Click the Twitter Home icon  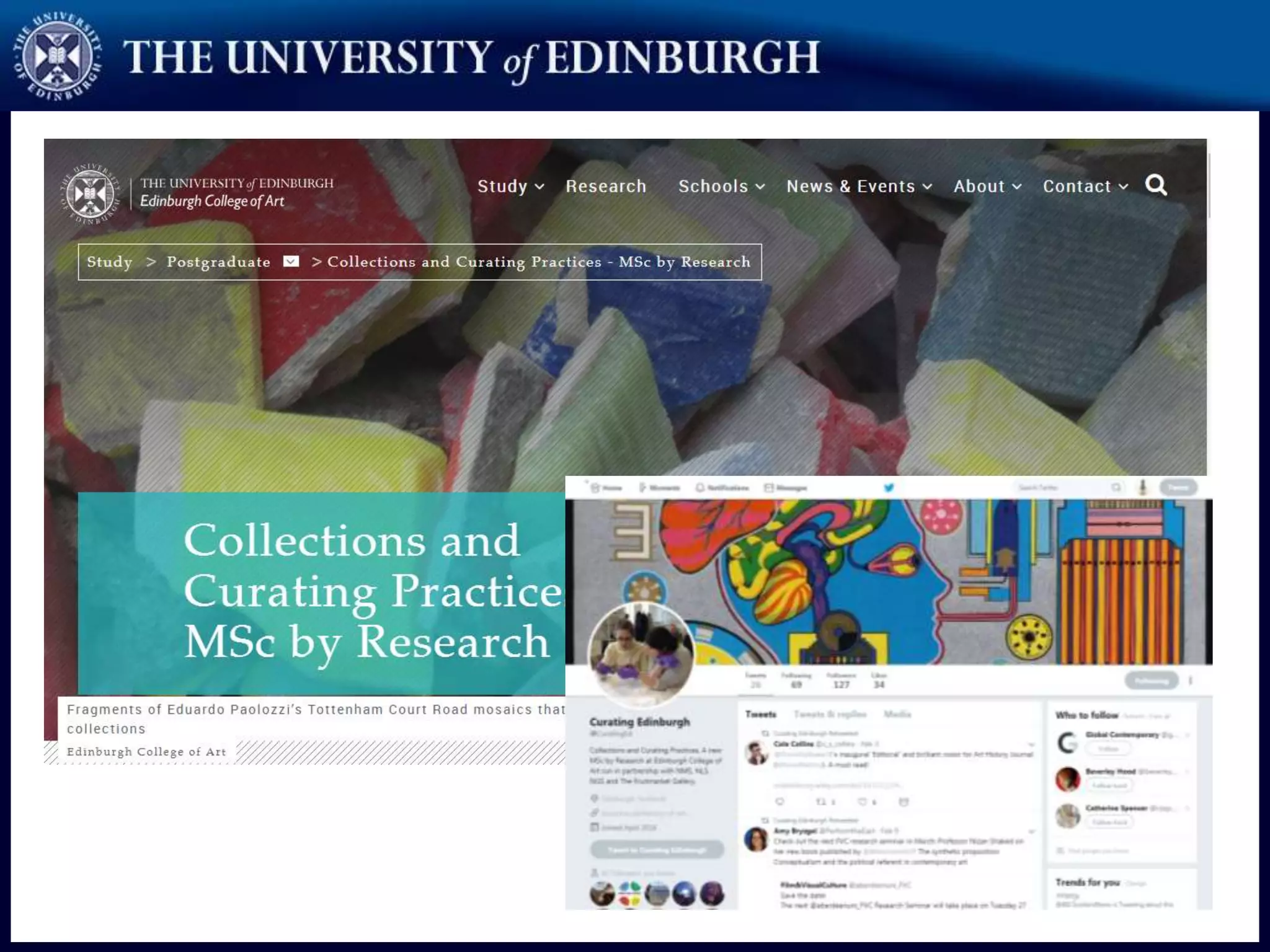tap(595, 488)
